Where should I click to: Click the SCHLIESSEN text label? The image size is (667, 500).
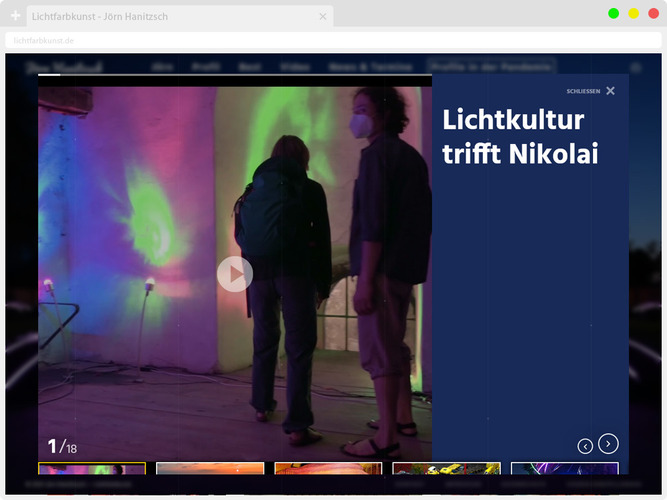coord(583,91)
